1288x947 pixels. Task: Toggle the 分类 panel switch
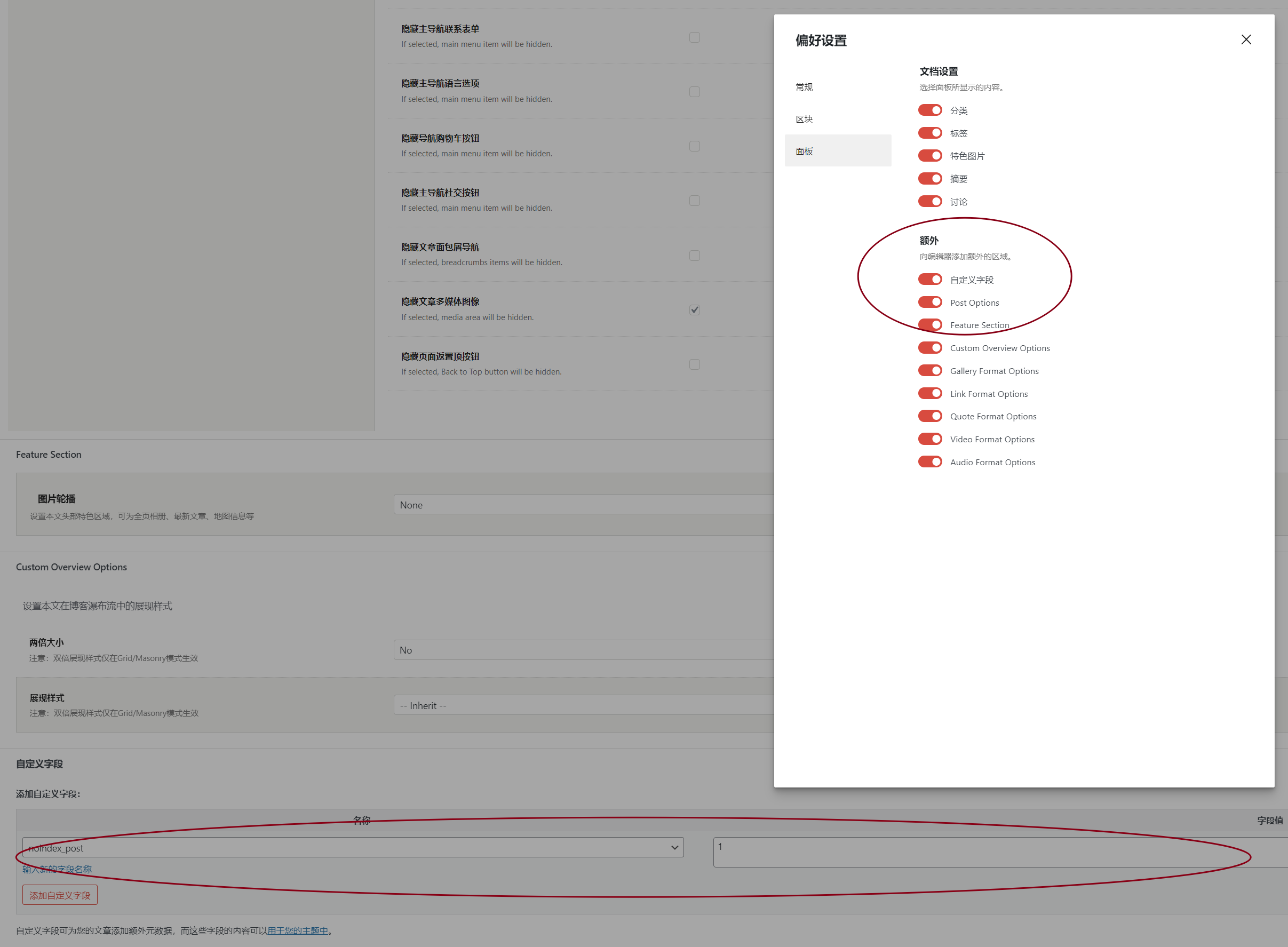(929, 110)
